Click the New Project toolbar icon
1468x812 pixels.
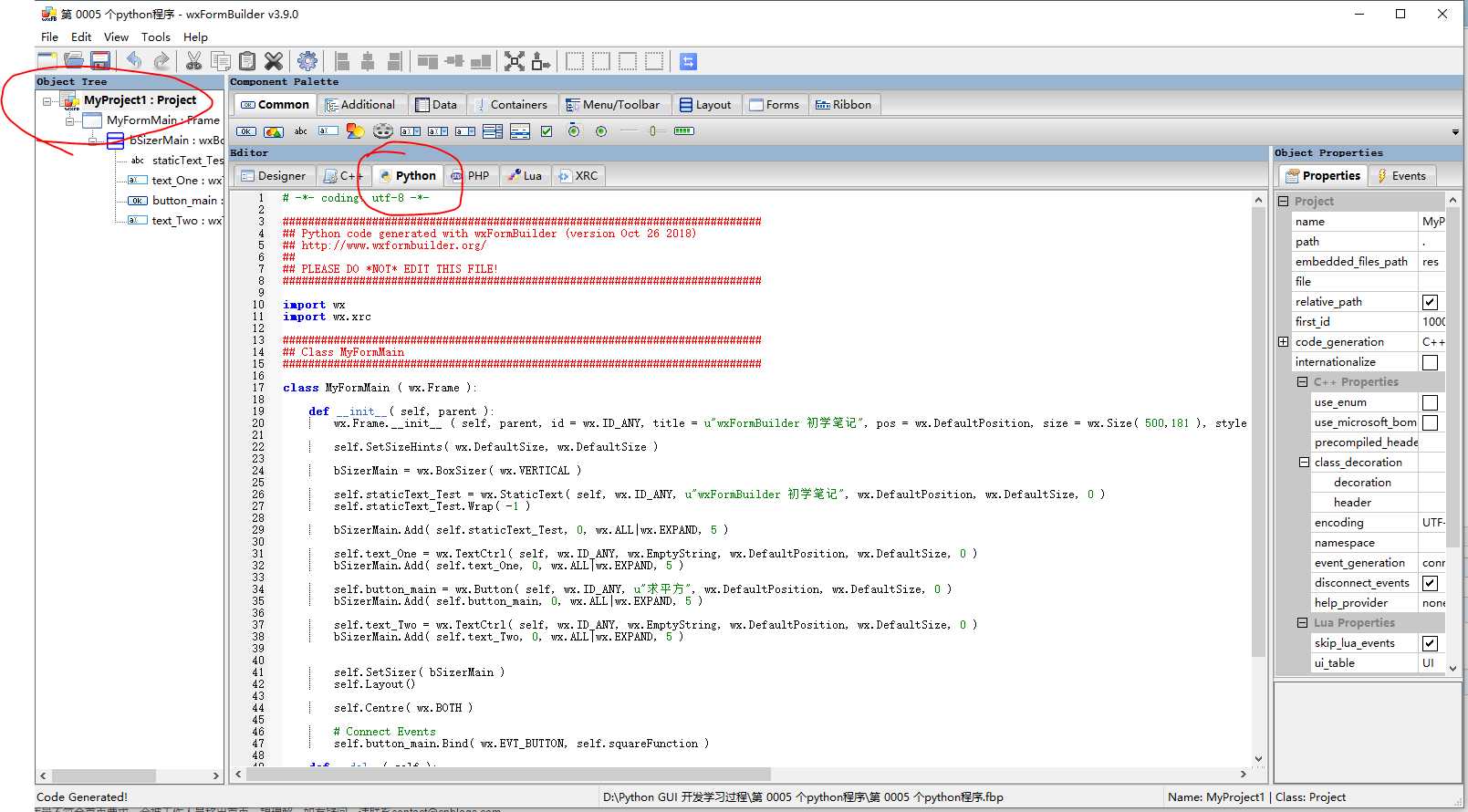(x=47, y=61)
